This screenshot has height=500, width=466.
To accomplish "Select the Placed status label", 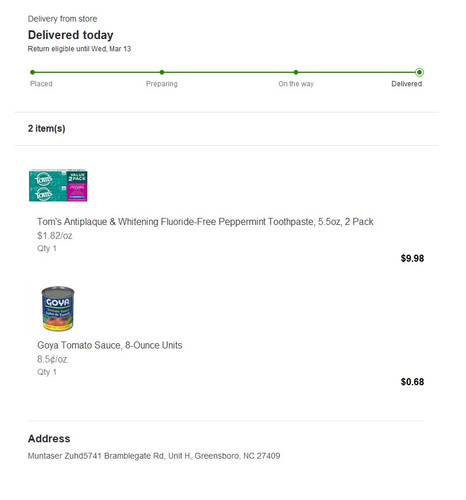I will (x=41, y=84).
